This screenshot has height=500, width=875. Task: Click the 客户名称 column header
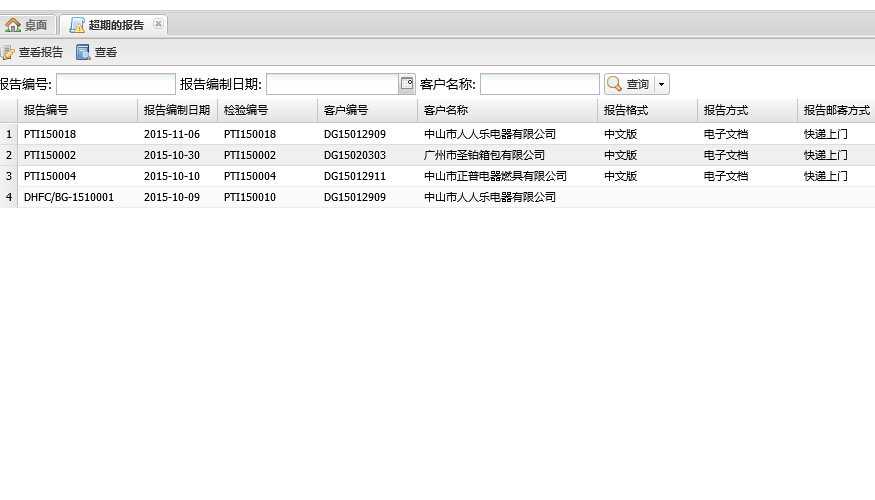(x=446, y=110)
